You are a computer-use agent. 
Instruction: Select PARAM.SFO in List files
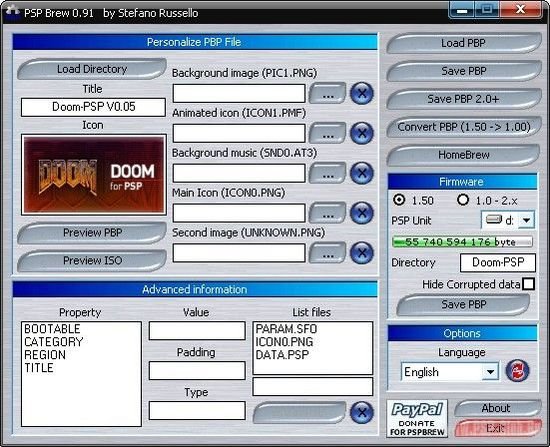tap(286, 329)
